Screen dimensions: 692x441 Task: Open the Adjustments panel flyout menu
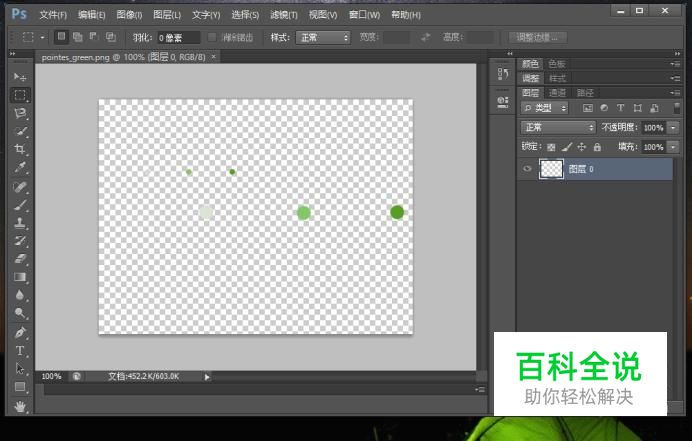coord(675,79)
